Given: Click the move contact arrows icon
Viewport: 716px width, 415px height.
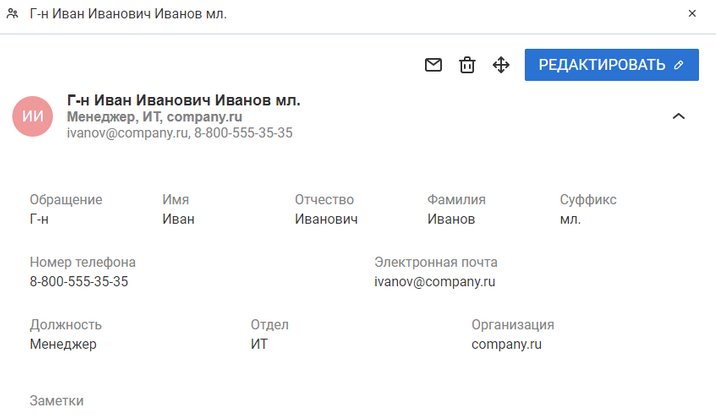Looking at the screenshot, I should point(501,65).
